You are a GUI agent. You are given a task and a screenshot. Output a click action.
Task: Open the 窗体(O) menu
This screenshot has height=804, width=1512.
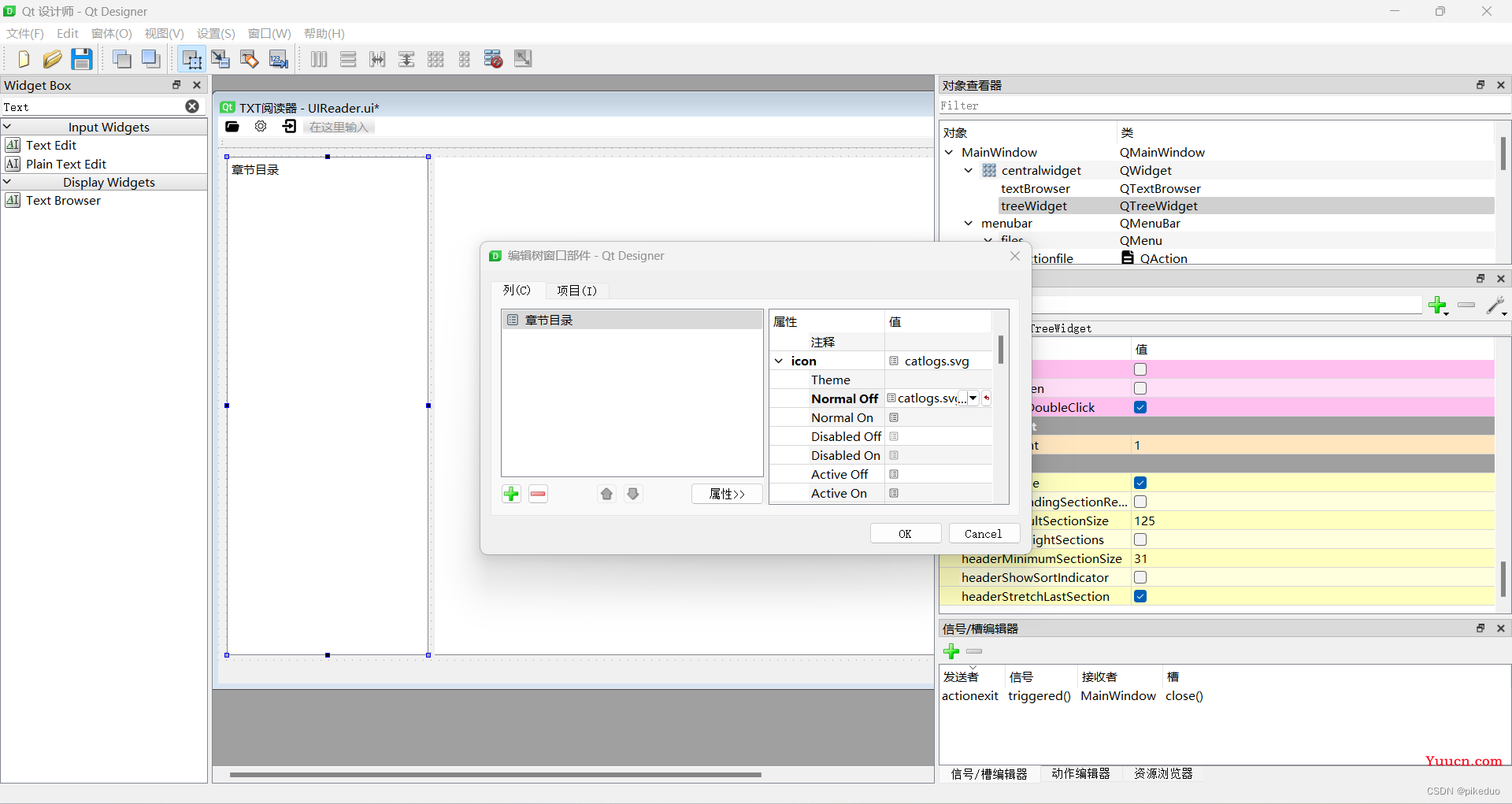click(x=111, y=33)
